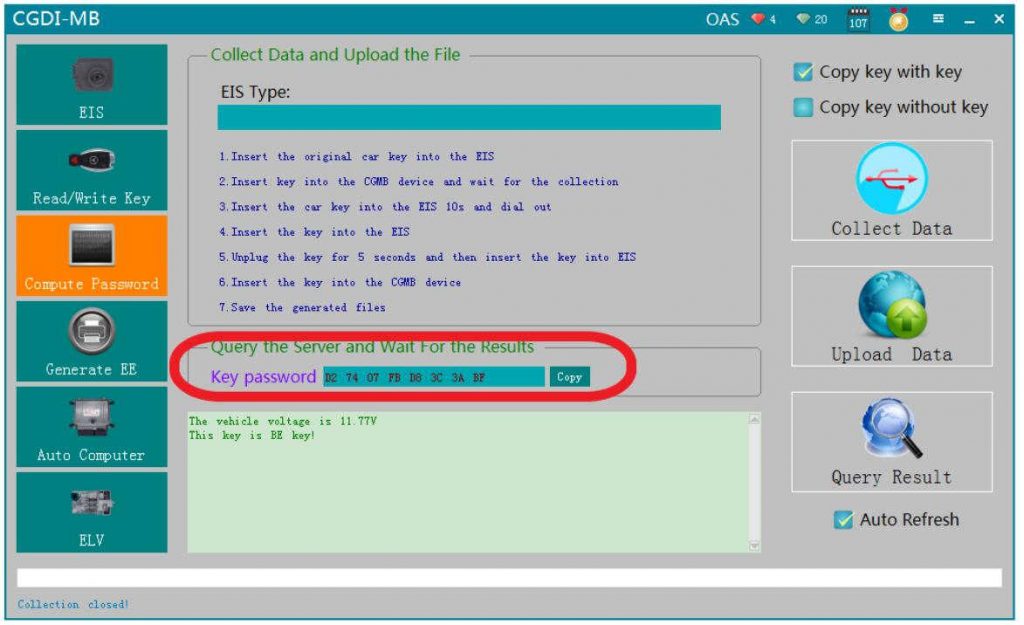The height and width of the screenshot is (625, 1024).
Task: Click the calendar 107 icon
Action: pyautogui.click(x=858, y=20)
